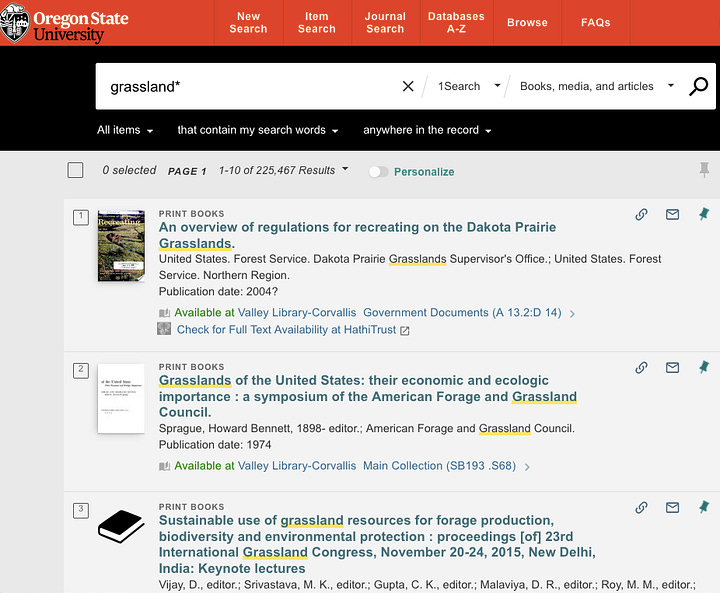Open New Search in the top menu

(x=248, y=23)
